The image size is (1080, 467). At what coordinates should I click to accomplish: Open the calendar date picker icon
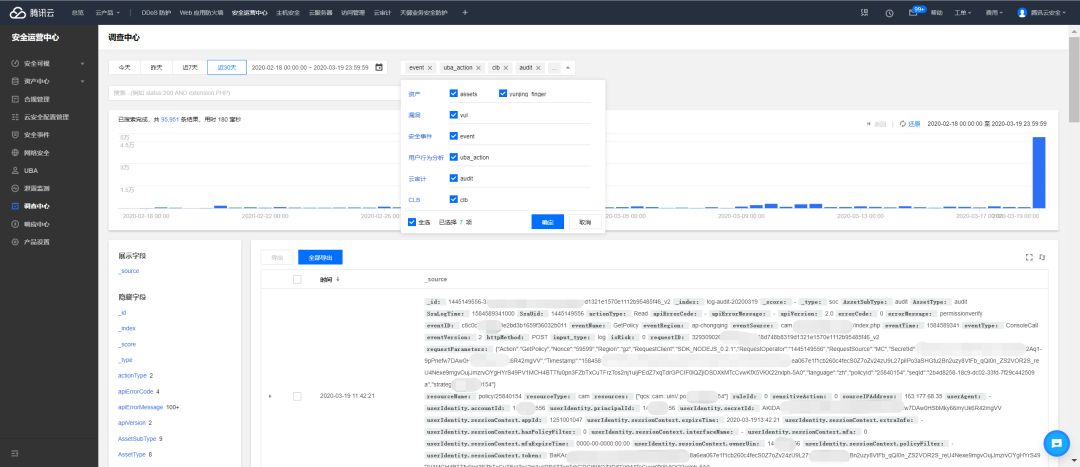tap(379, 67)
